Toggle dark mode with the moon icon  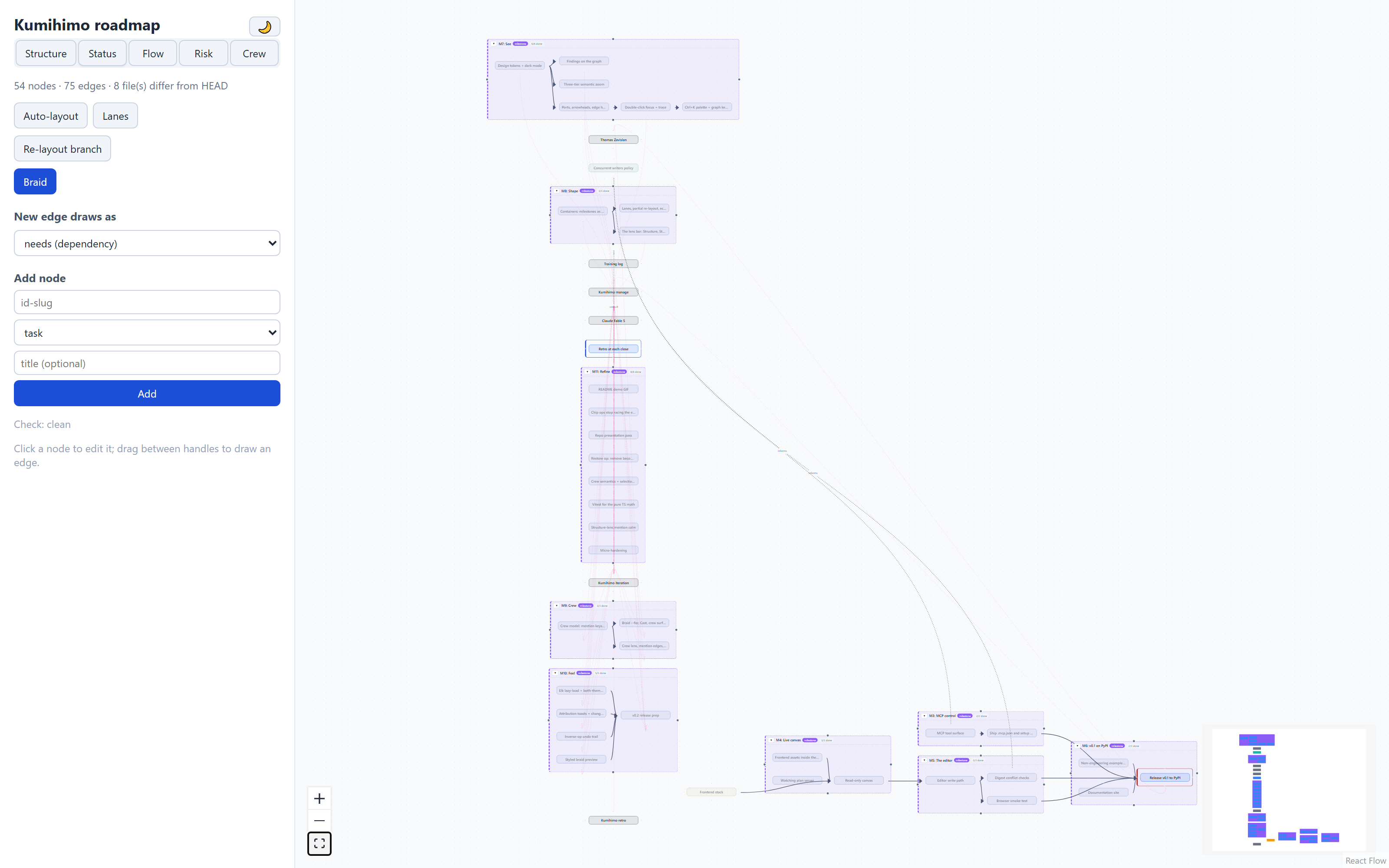(x=265, y=26)
